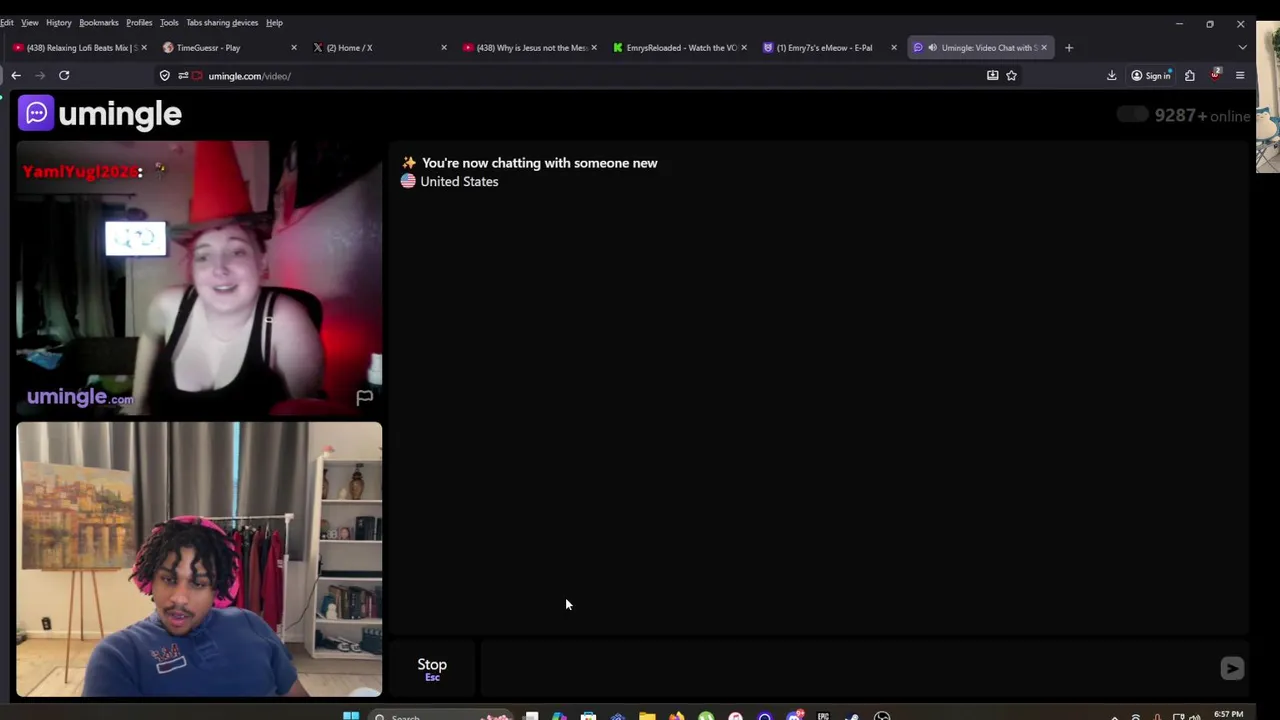1280x720 pixels.
Task: Close the EmrysReloaded tab
Action: pyautogui.click(x=744, y=47)
